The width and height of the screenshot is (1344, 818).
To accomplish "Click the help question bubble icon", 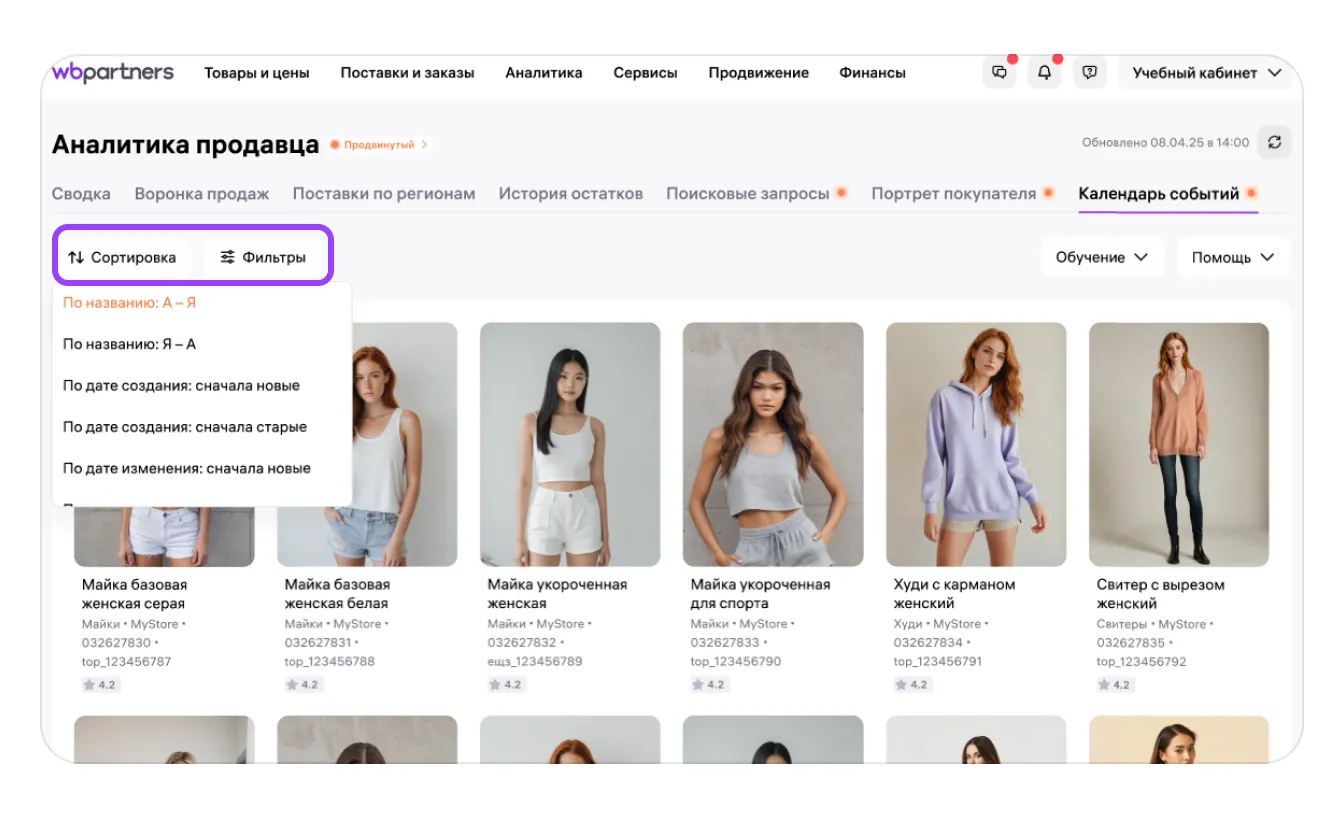I will [x=1090, y=73].
